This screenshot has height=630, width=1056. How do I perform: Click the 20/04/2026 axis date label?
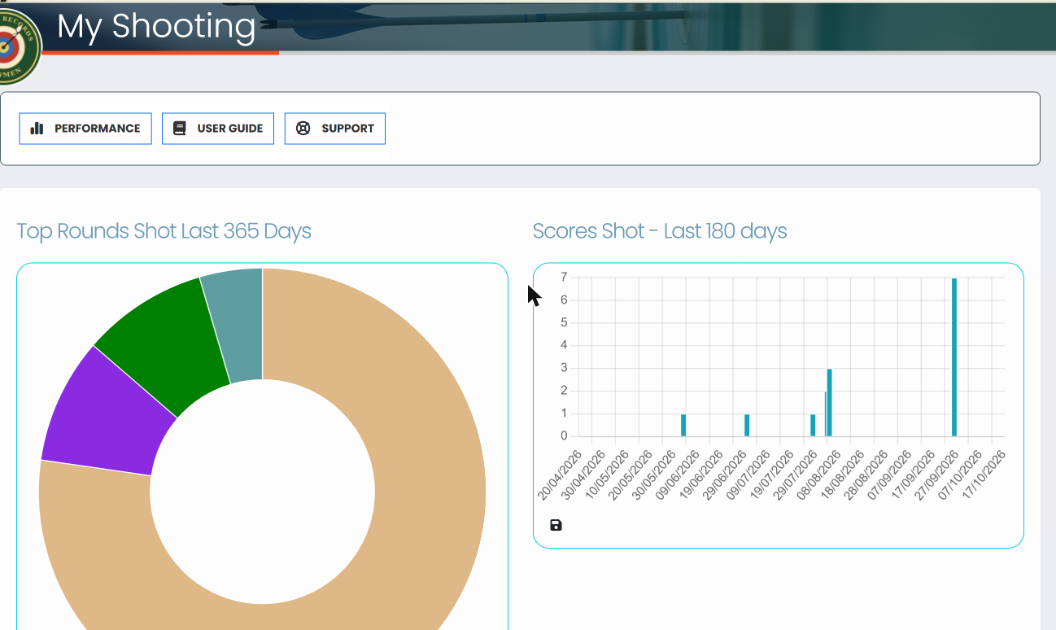pyautogui.click(x=560, y=475)
